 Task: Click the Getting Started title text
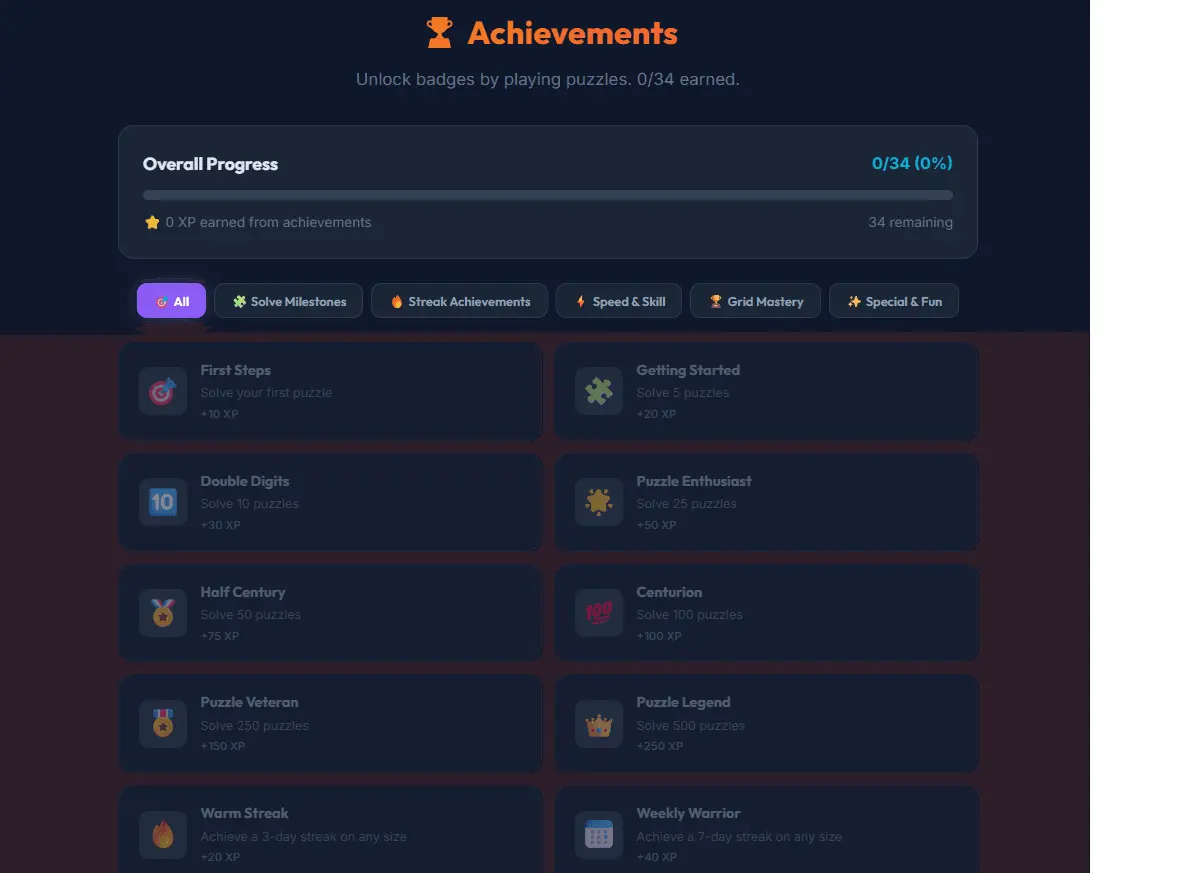[x=688, y=370]
